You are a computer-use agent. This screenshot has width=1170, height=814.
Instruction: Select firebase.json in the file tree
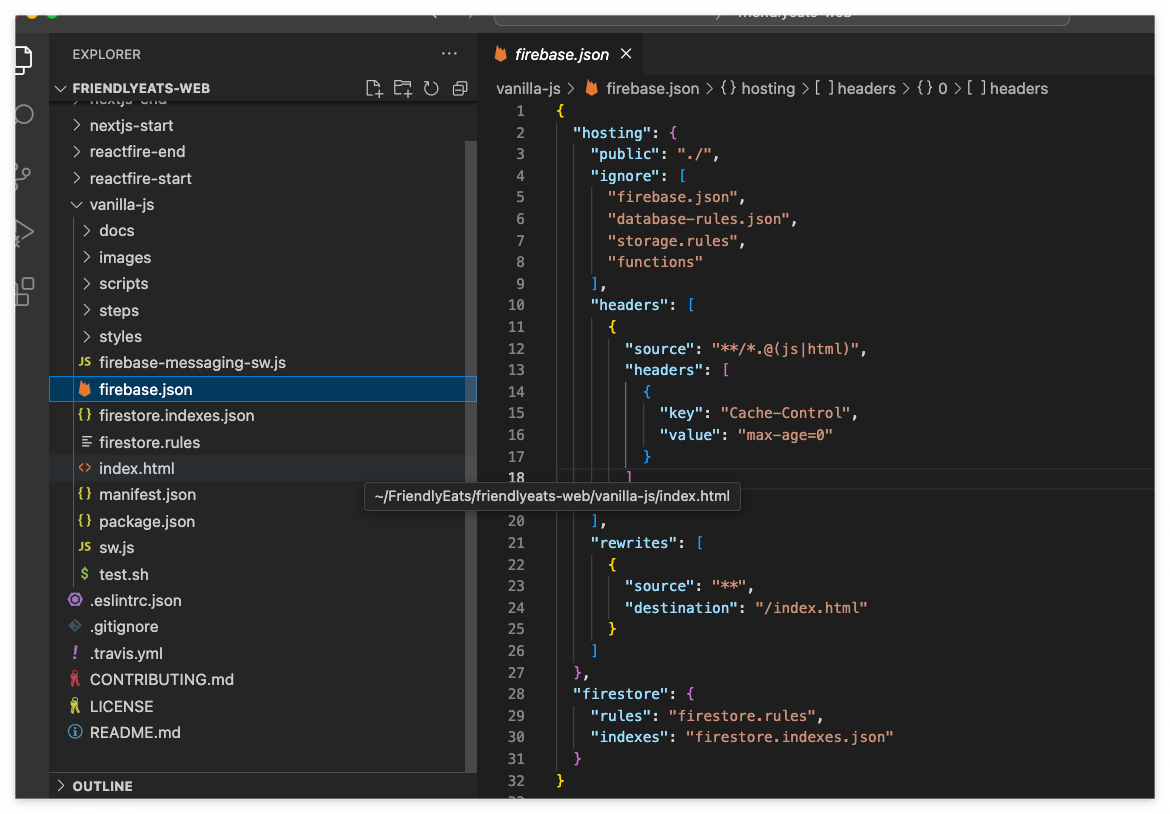(x=263, y=389)
